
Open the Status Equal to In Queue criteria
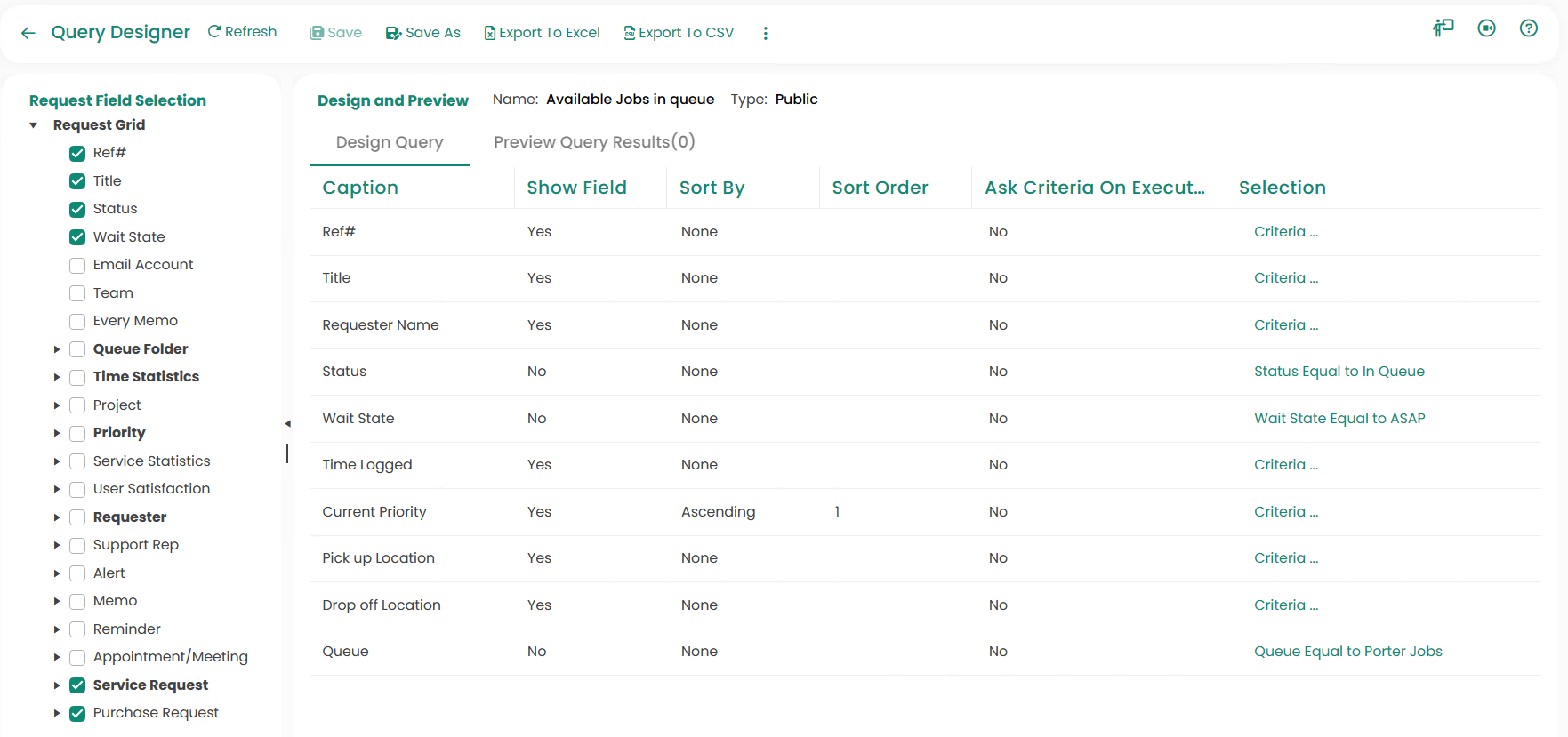(1339, 372)
